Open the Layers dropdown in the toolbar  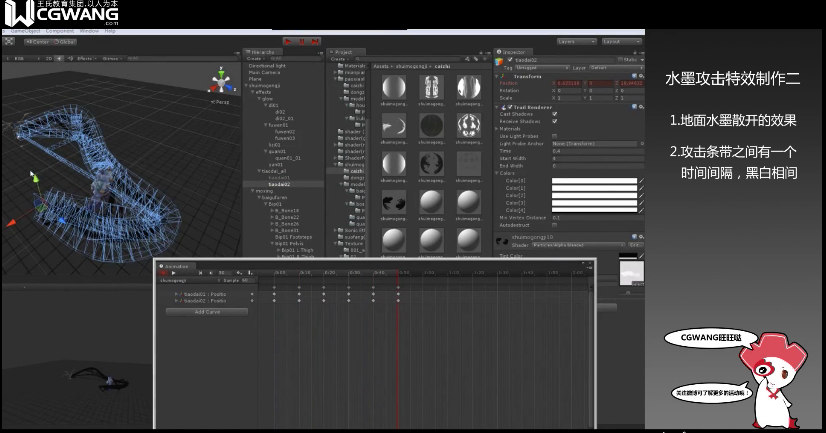577,41
